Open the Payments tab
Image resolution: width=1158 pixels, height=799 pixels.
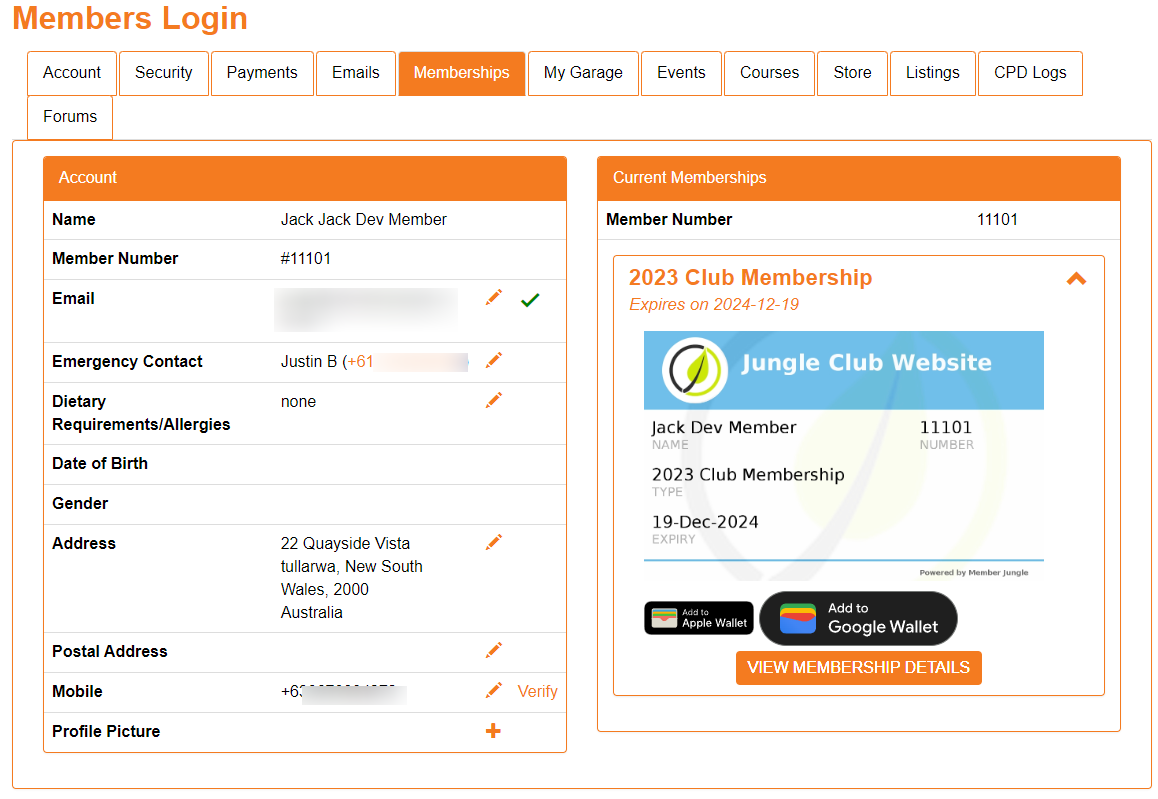tap(262, 72)
